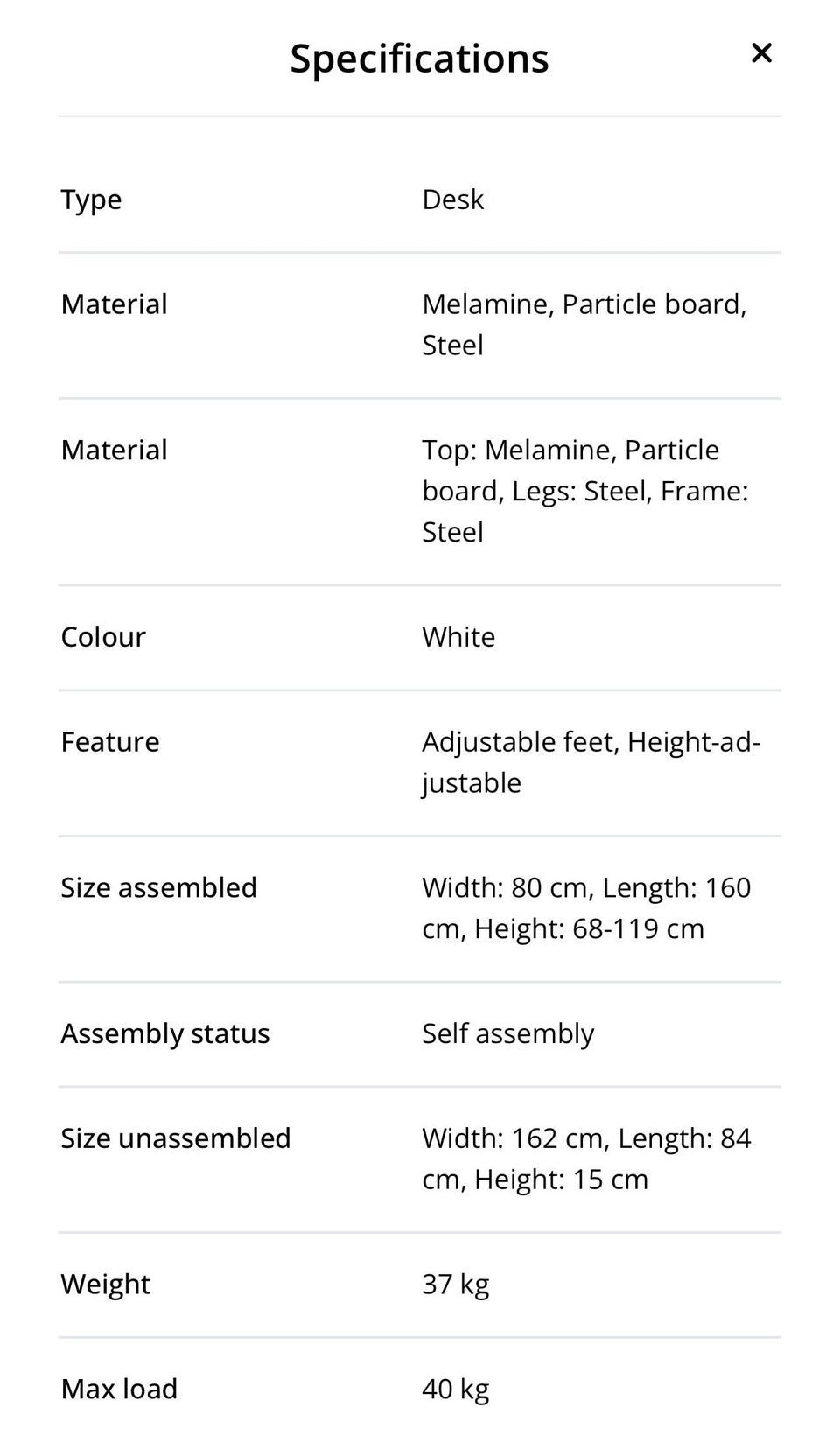Click the 40 kg max load value
This screenshot has width=840, height=1435.
pyautogui.click(x=455, y=1389)
